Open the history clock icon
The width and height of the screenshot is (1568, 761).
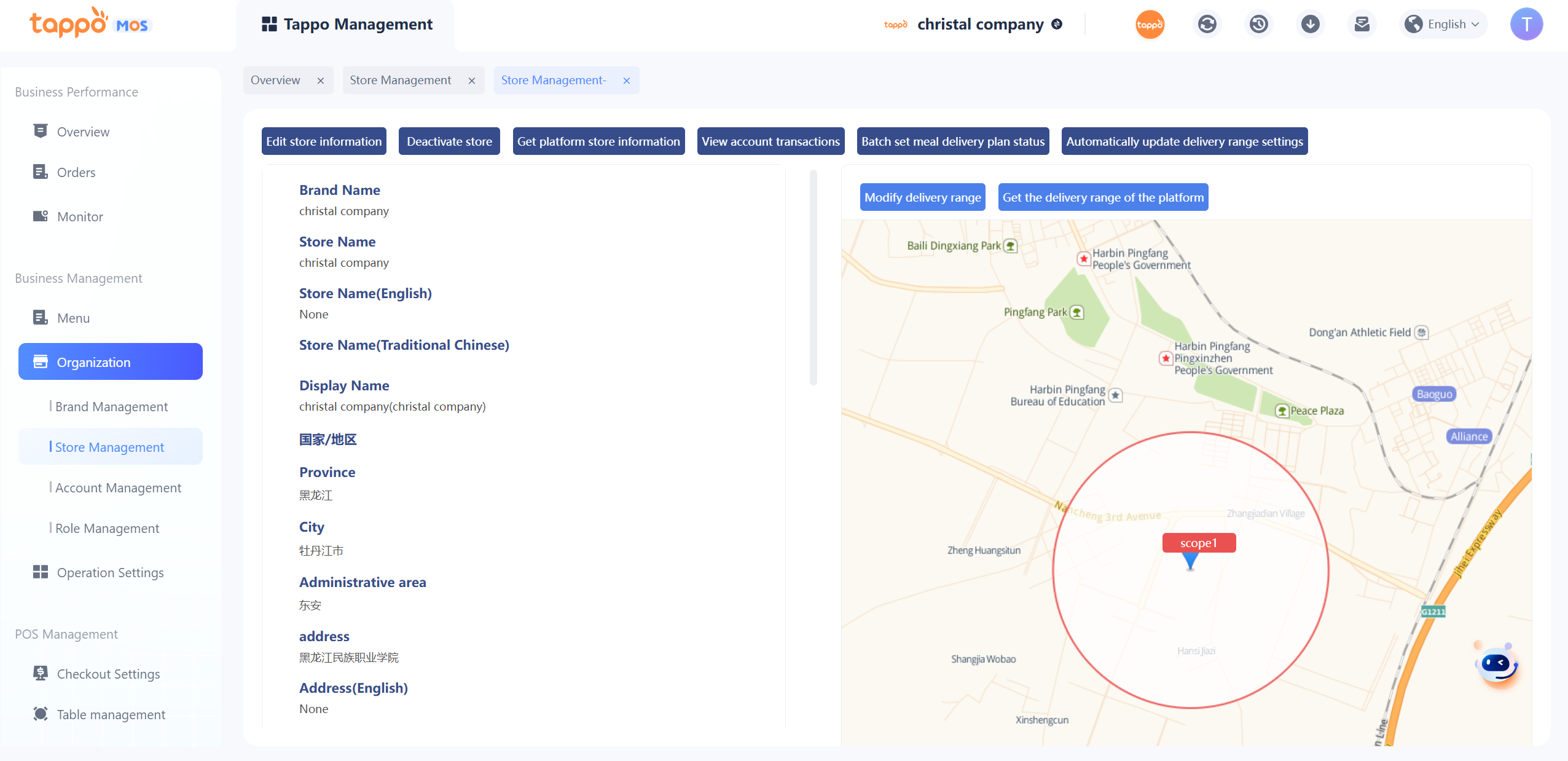point(1258,25)
